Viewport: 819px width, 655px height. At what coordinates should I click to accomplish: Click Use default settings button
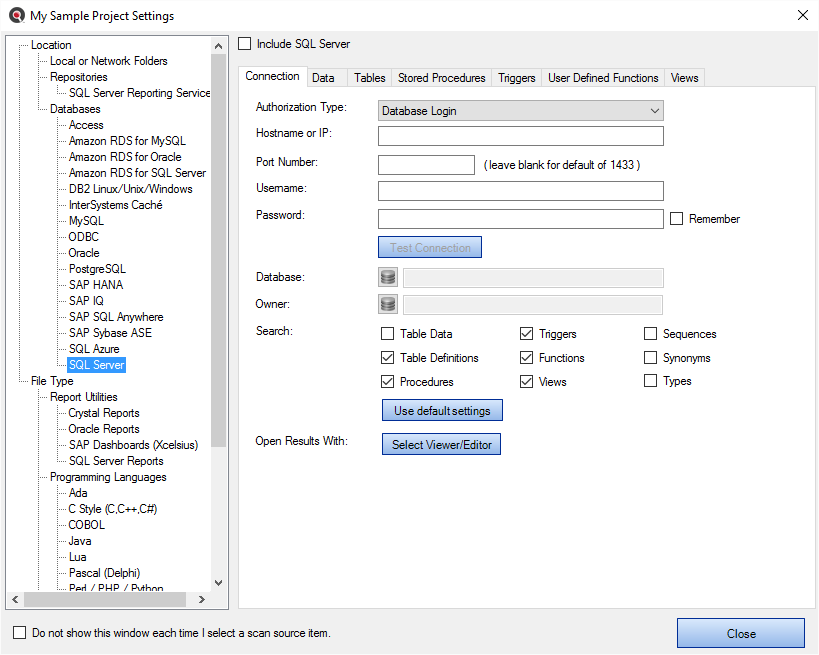pyautogui.click(x=442, y=411)
